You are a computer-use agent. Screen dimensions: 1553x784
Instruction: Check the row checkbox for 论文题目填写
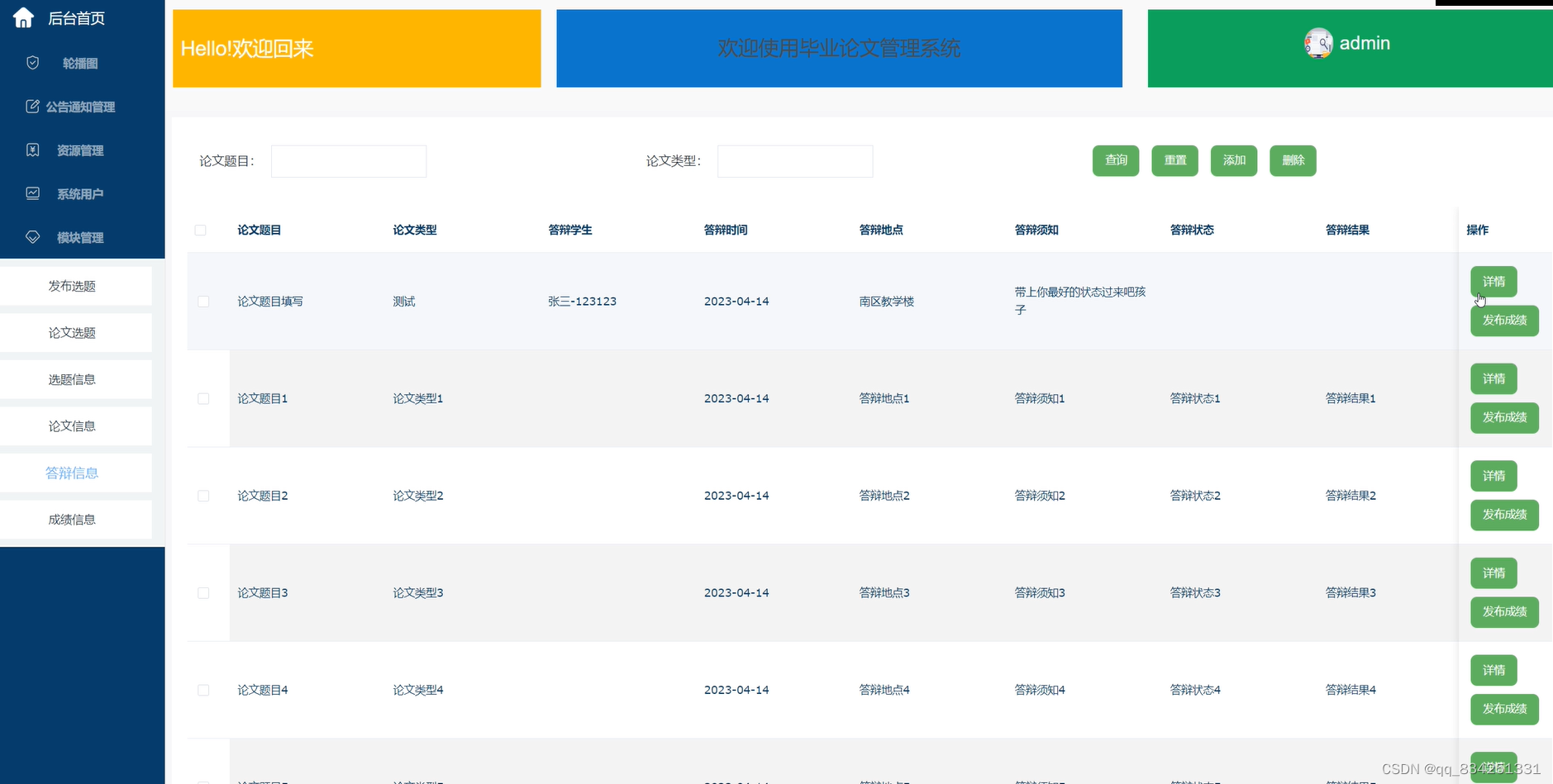[204, 302]
